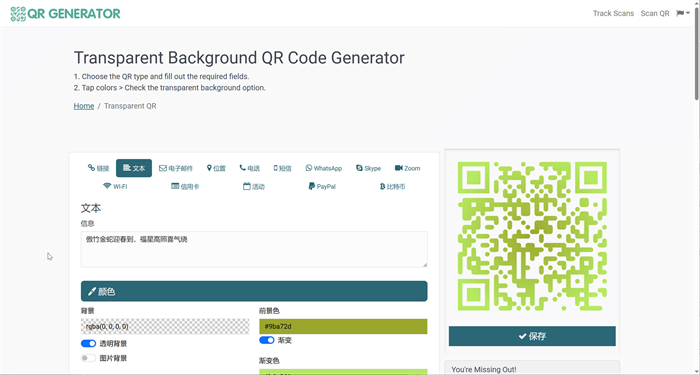Toggle the 透明背景 transparent background switch
Screen dimensions: 700x375
[x=88, y=343]
